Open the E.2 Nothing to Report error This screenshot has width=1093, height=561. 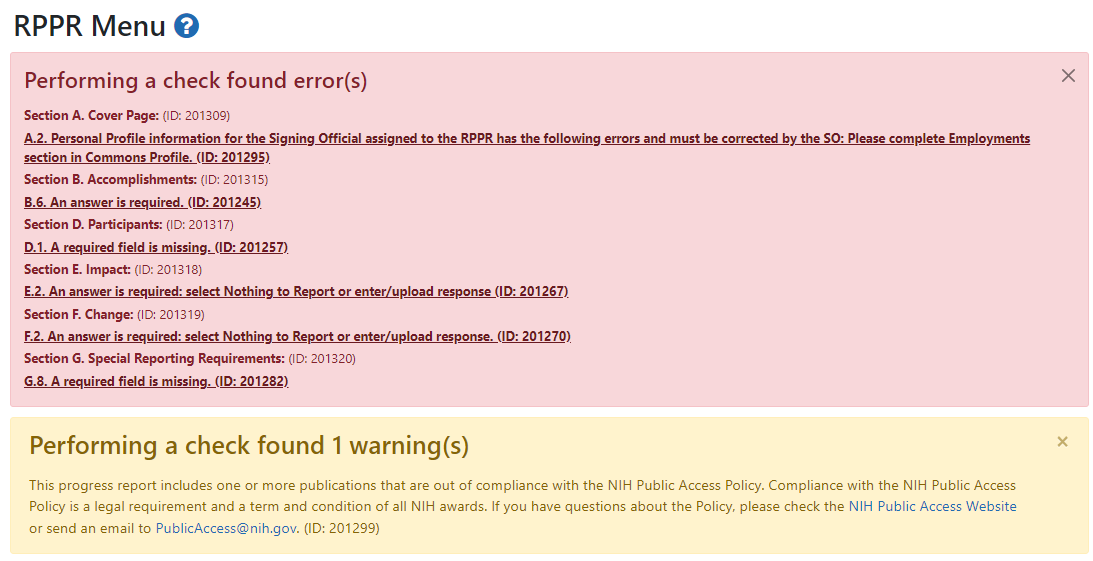pos(295,292)
